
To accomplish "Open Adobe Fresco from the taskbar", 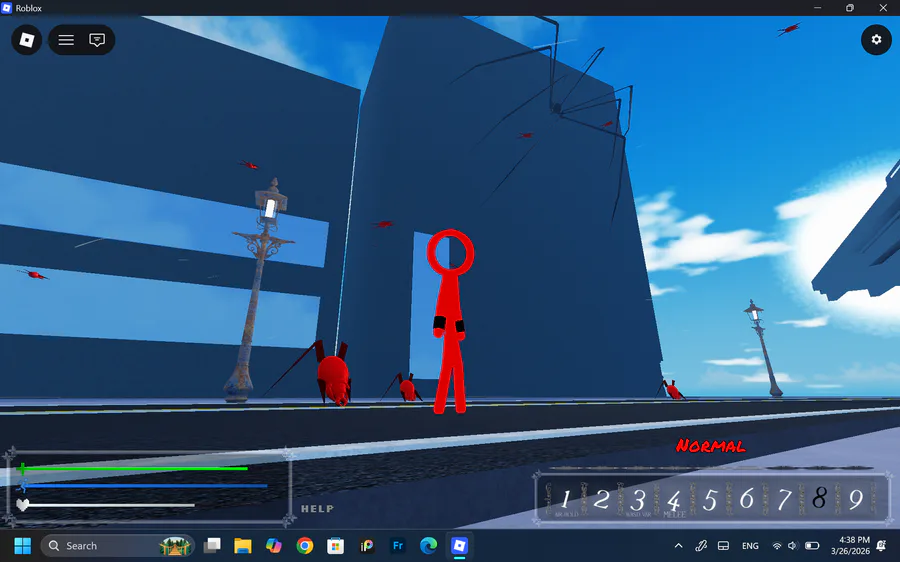I will click(398, 545).
